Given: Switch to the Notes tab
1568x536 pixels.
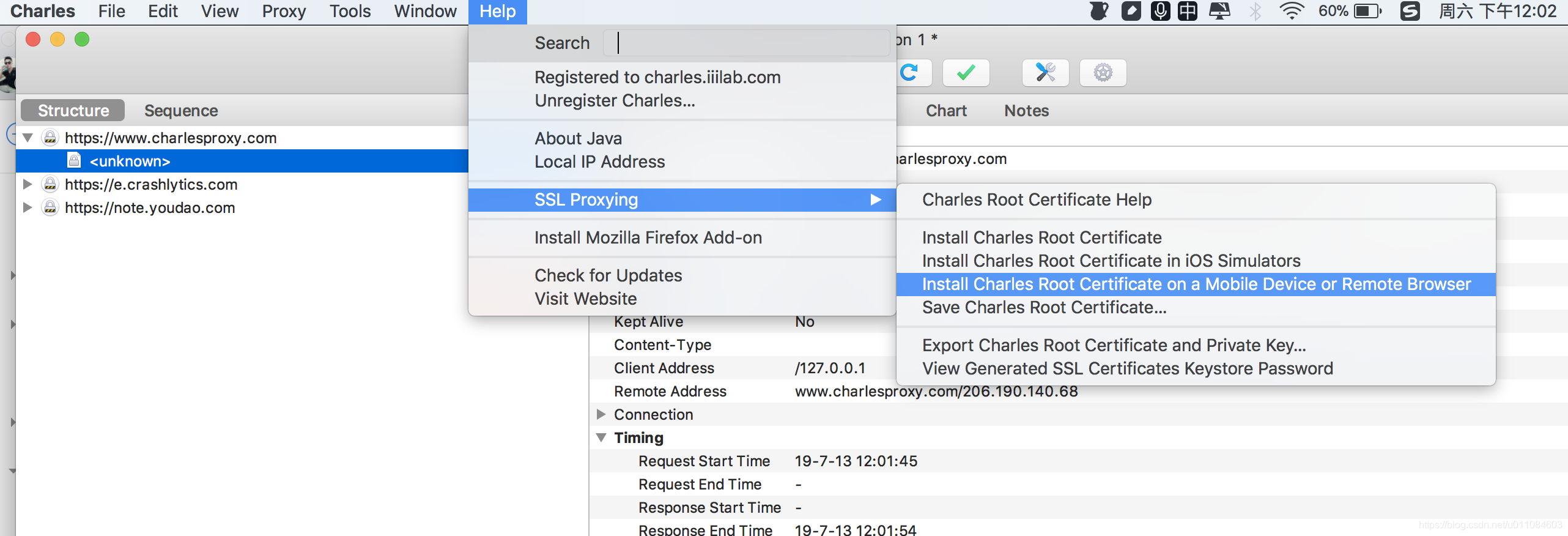Looking at the screenshot, I should tap(1026, 110).
